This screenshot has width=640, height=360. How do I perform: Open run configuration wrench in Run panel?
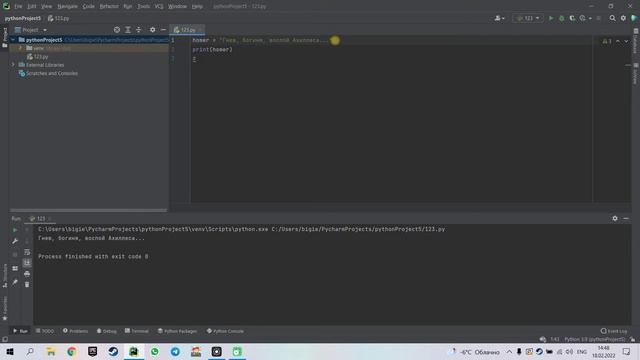(15, 241)
